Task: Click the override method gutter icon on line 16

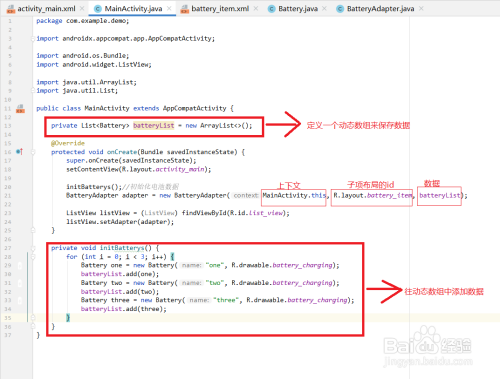Action: click(x=20, y=152)
